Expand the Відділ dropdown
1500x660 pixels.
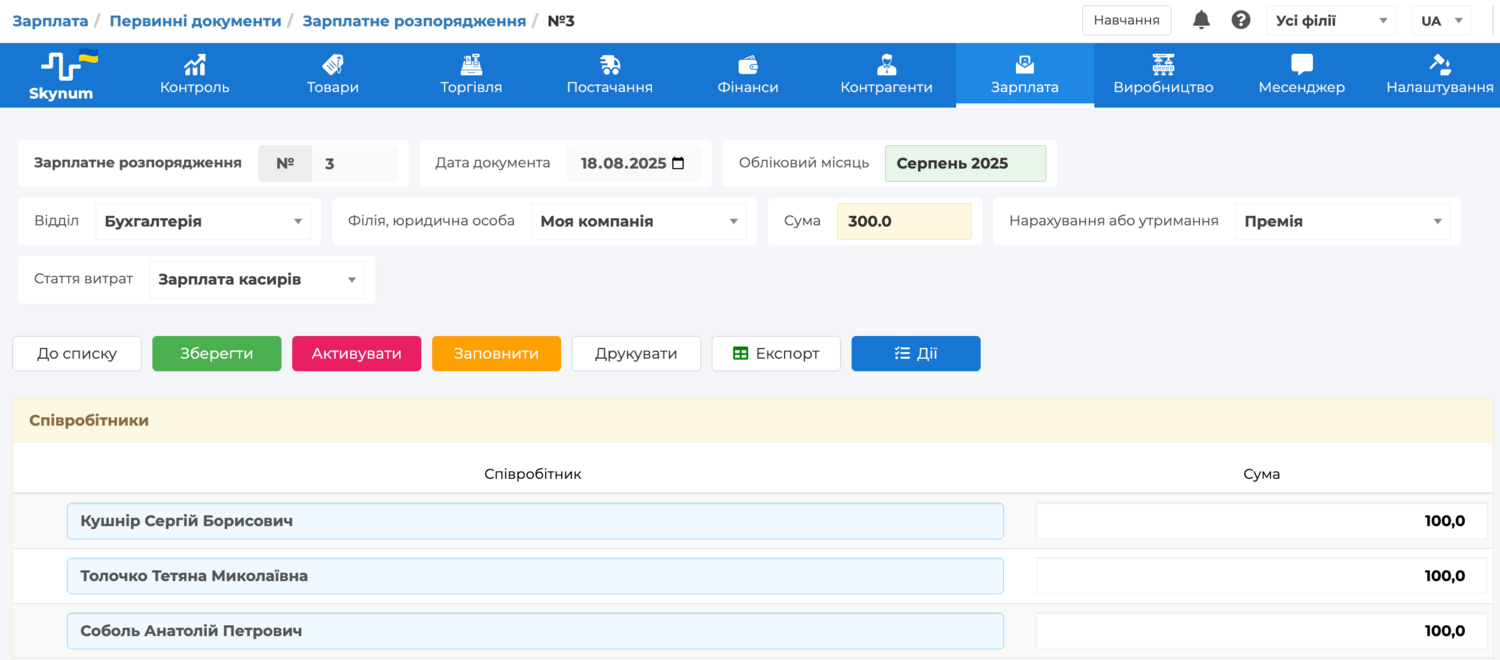click(298, 222)
